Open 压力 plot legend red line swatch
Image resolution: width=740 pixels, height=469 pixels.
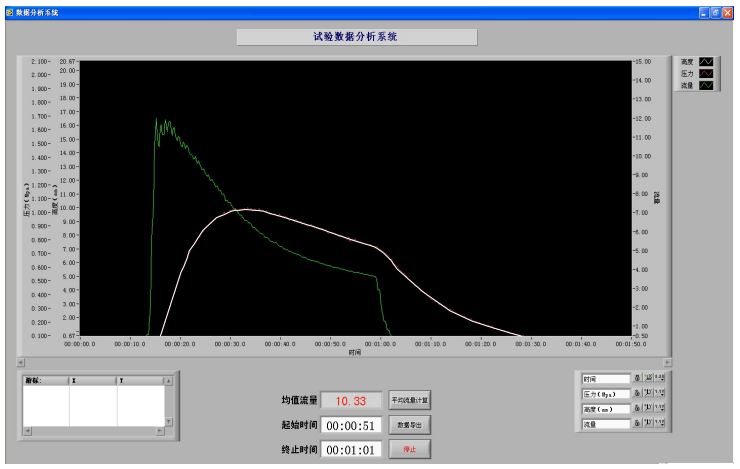pos(706,74)
